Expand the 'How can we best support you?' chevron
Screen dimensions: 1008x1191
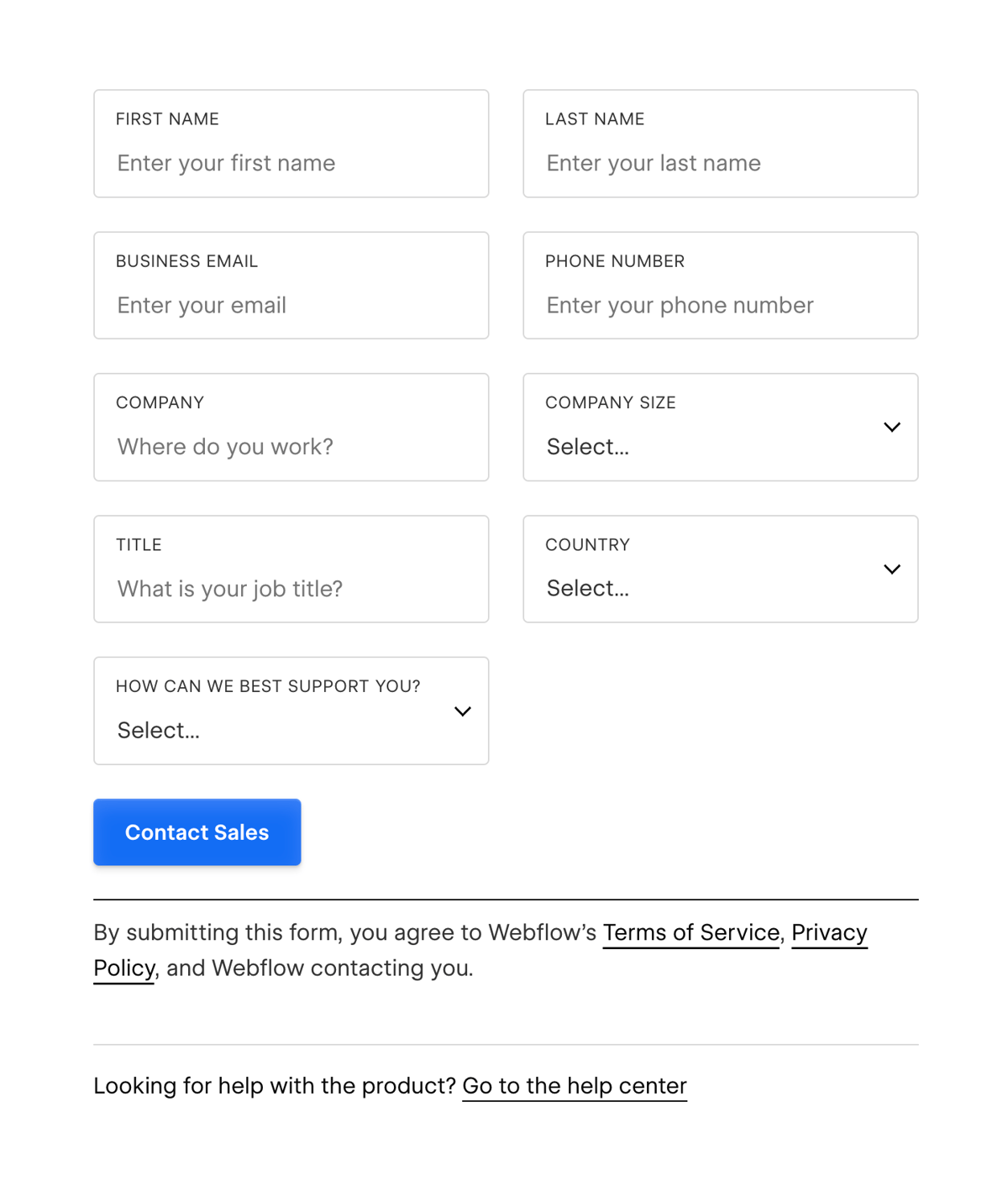click(x=463, y=711)
